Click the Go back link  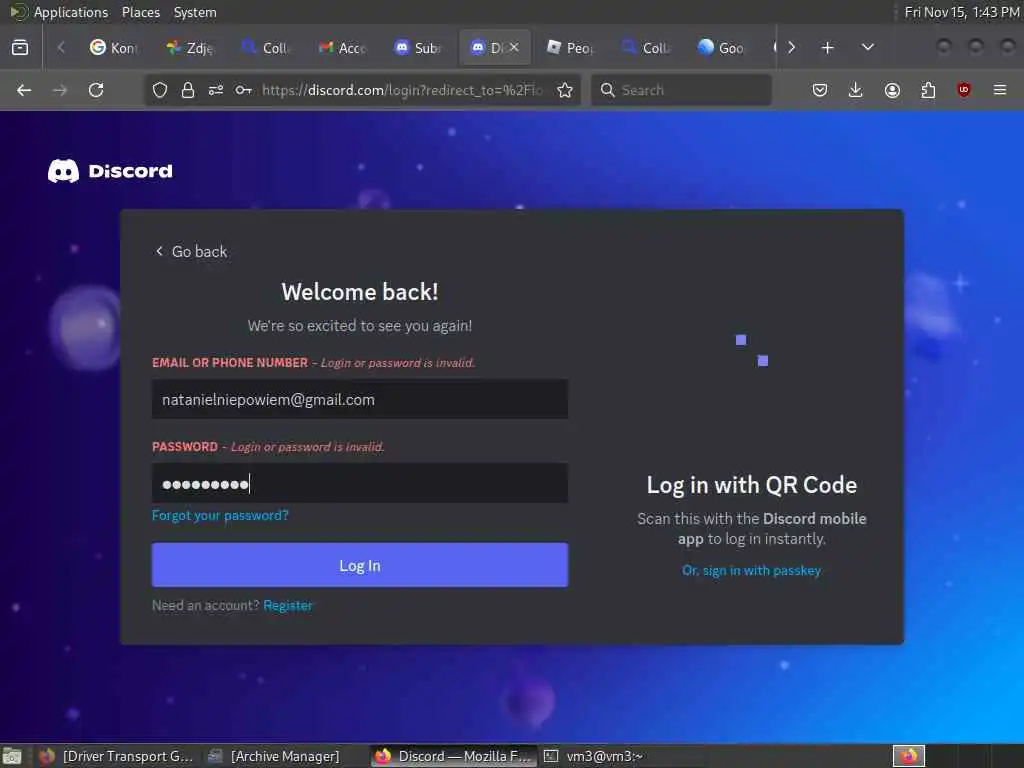click(x=191, y=251)
